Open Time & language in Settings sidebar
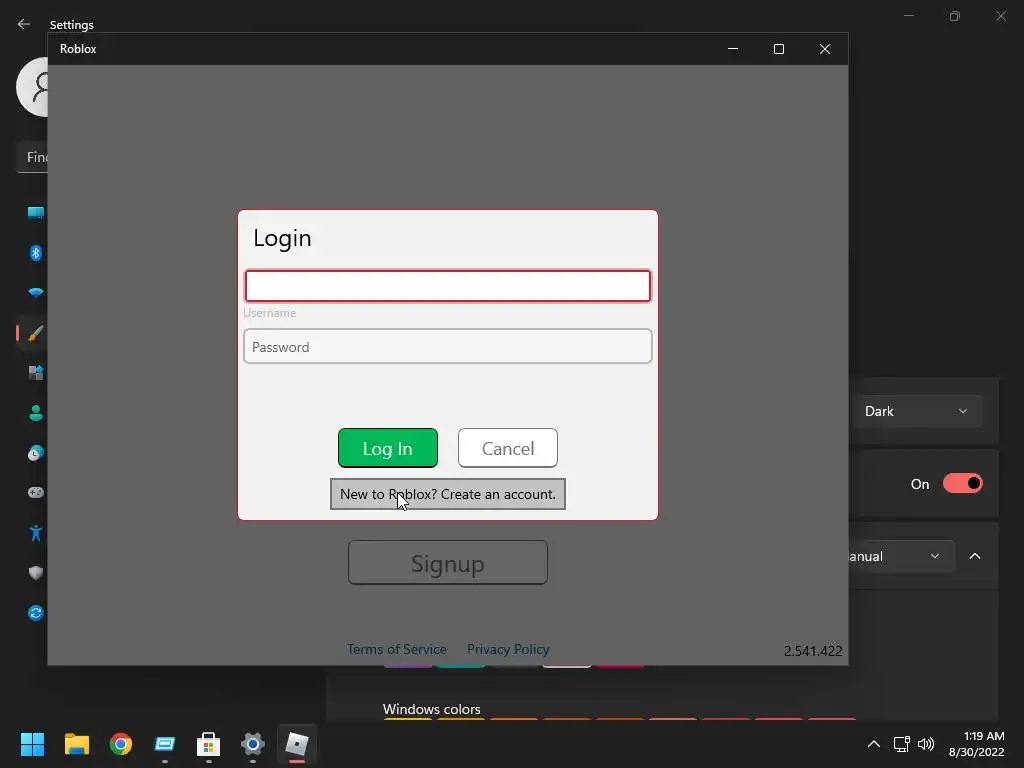The image size is (1024, 768). (35, 453)
